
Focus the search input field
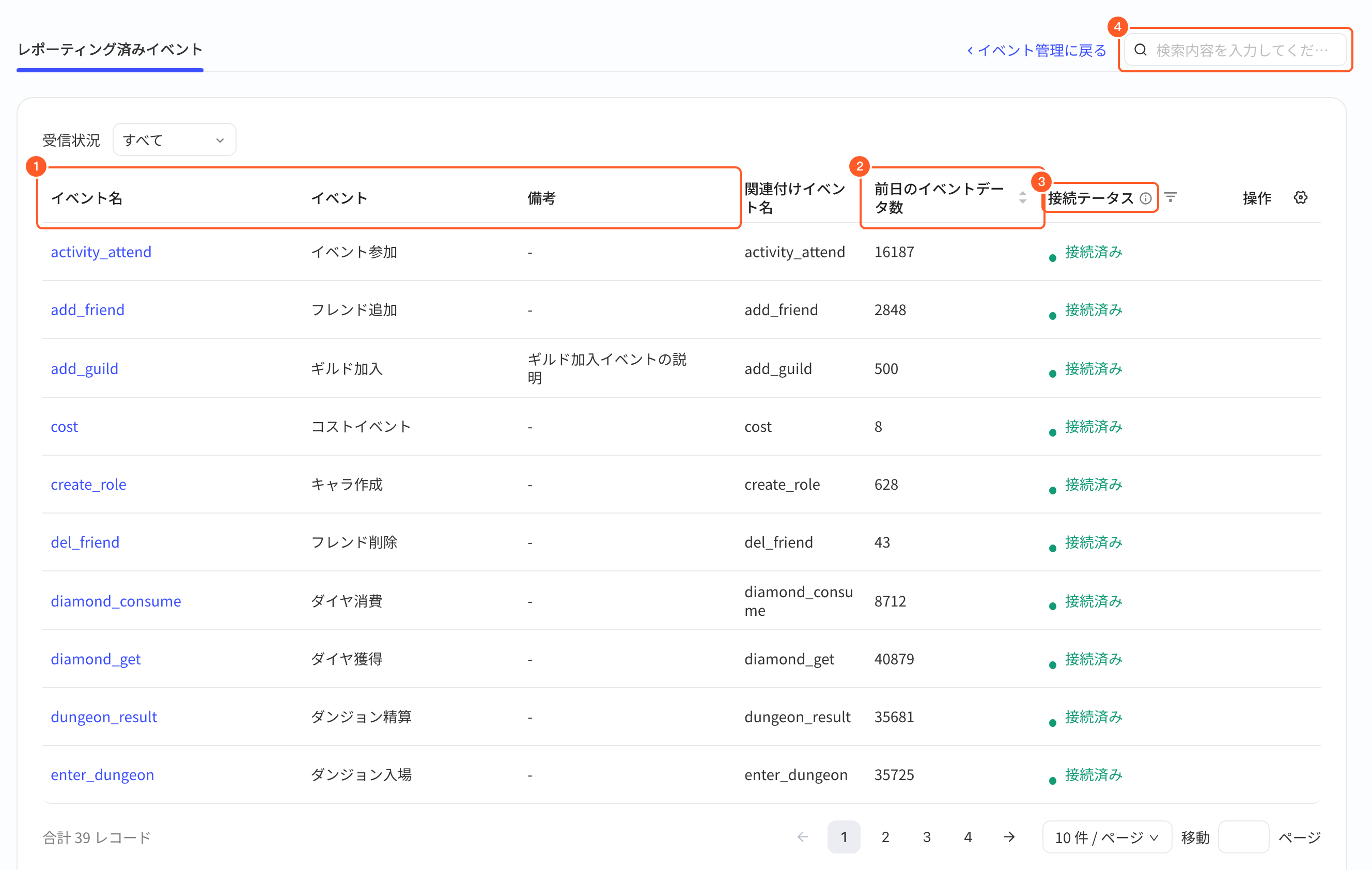pos(1235,50)
